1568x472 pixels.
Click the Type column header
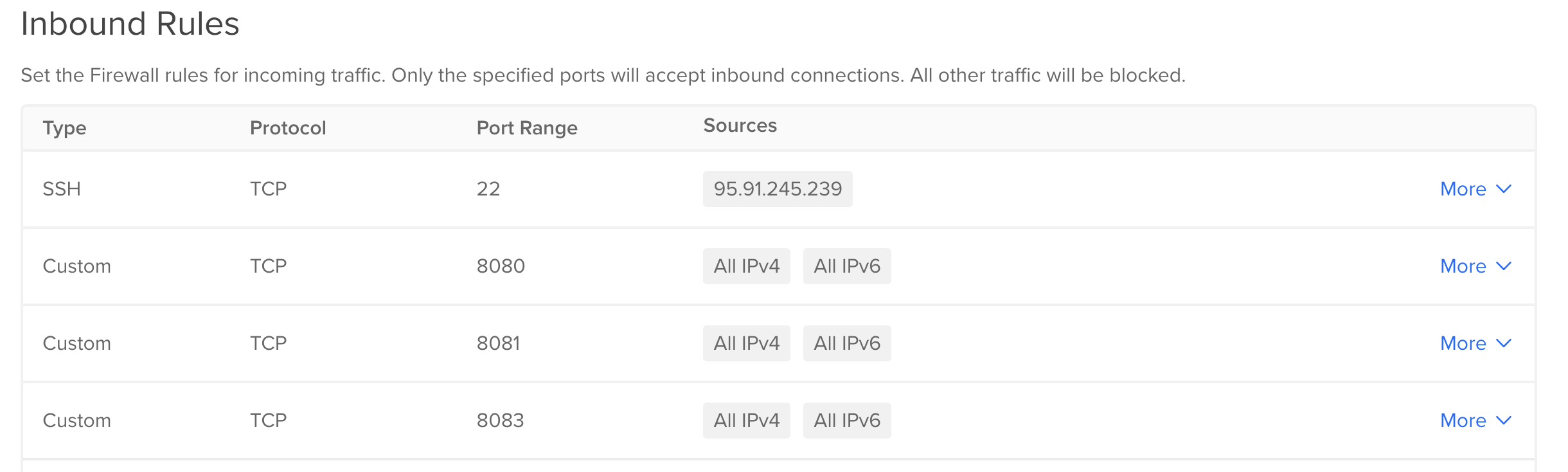pyautogui.click(x=64, y=128)
